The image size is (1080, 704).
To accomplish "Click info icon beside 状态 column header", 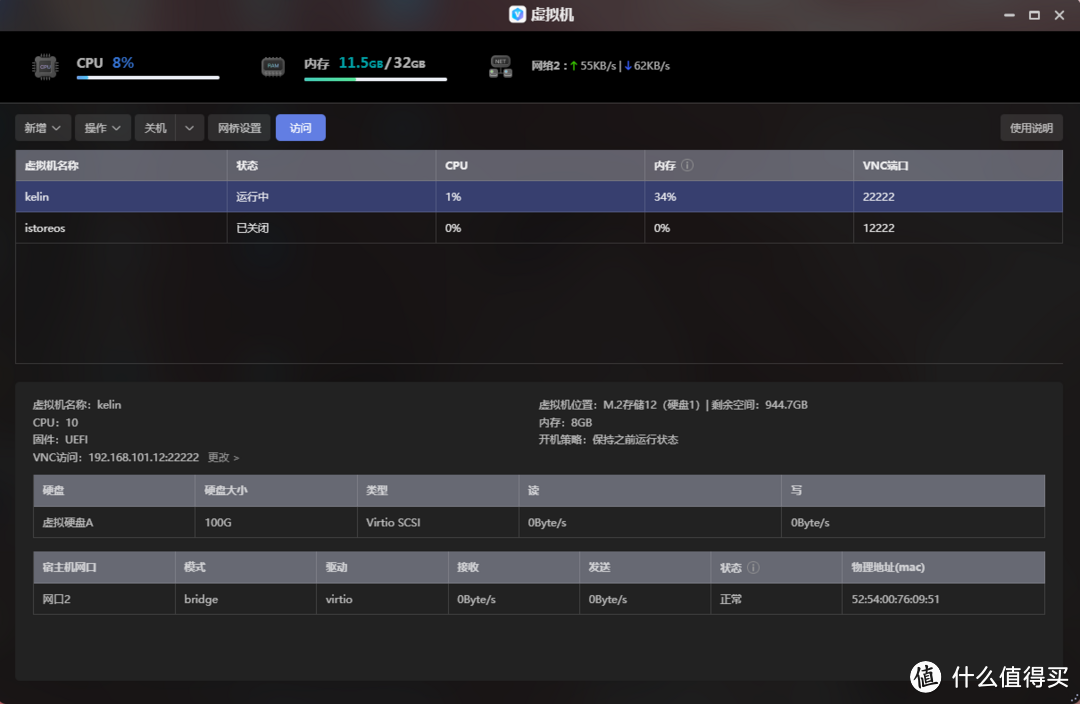I will (753, 568).
